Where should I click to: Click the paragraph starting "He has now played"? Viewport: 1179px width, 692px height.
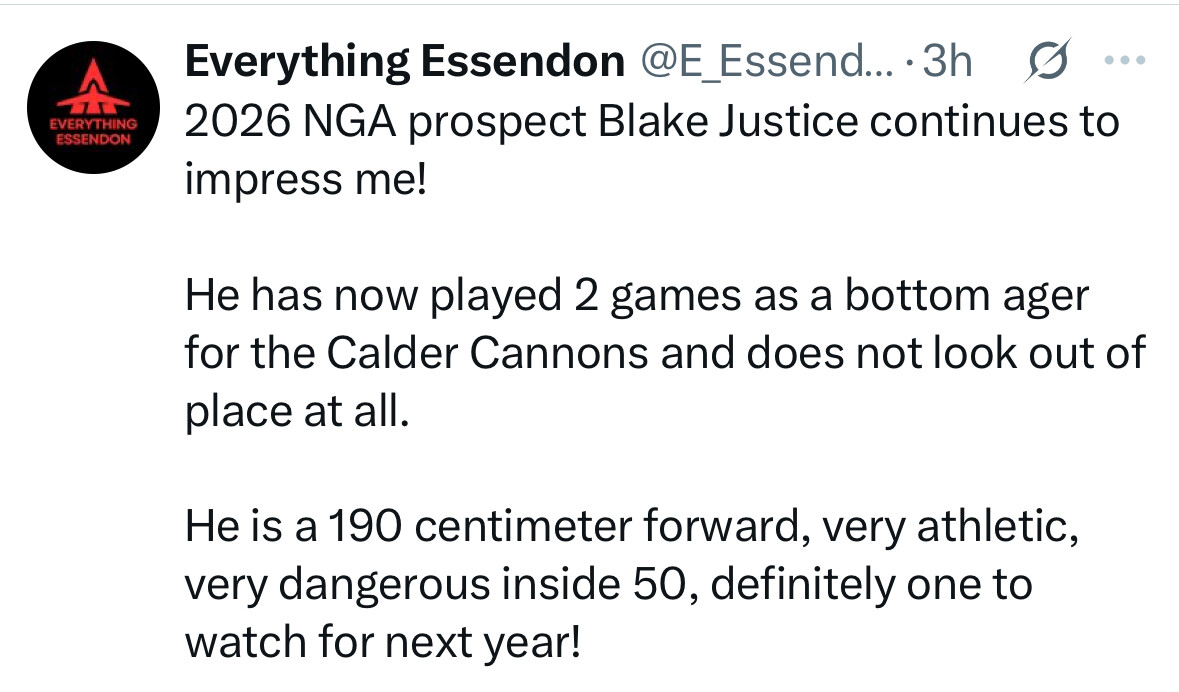[665, 353]
